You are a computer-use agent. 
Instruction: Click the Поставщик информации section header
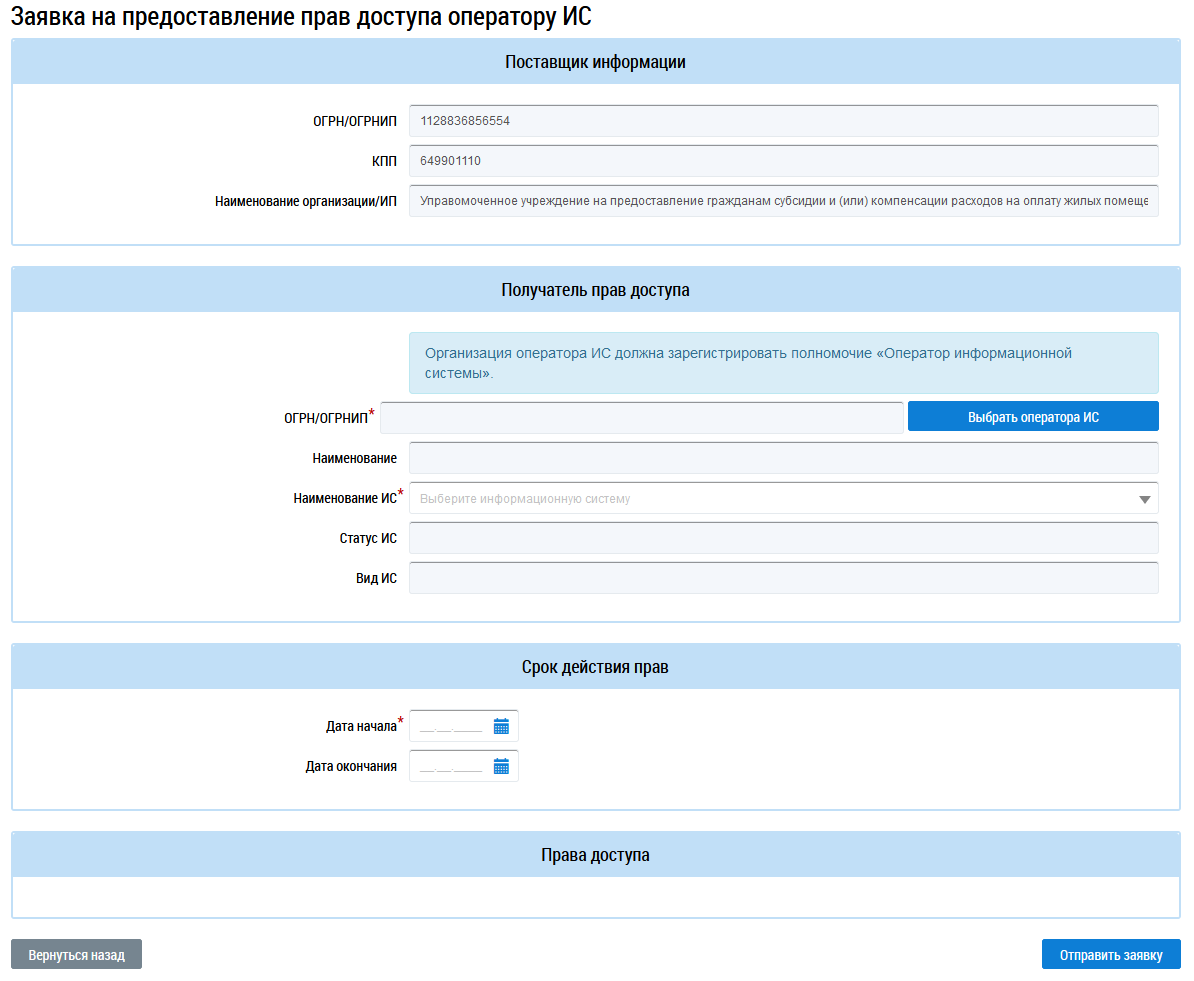click(x=595, y=62)
